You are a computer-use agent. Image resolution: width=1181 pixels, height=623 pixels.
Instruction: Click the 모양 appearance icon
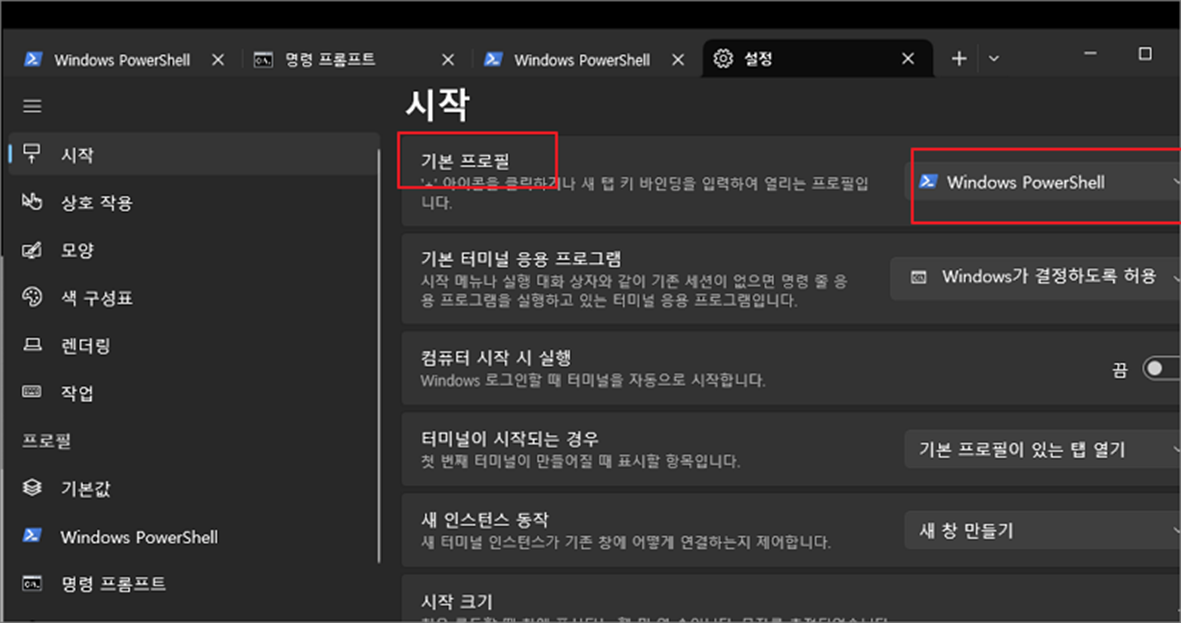pyautogui.click(x=32, y=250)
